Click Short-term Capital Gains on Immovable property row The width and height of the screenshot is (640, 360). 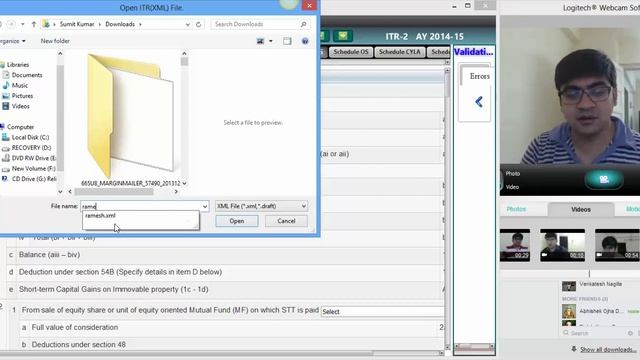224,289
